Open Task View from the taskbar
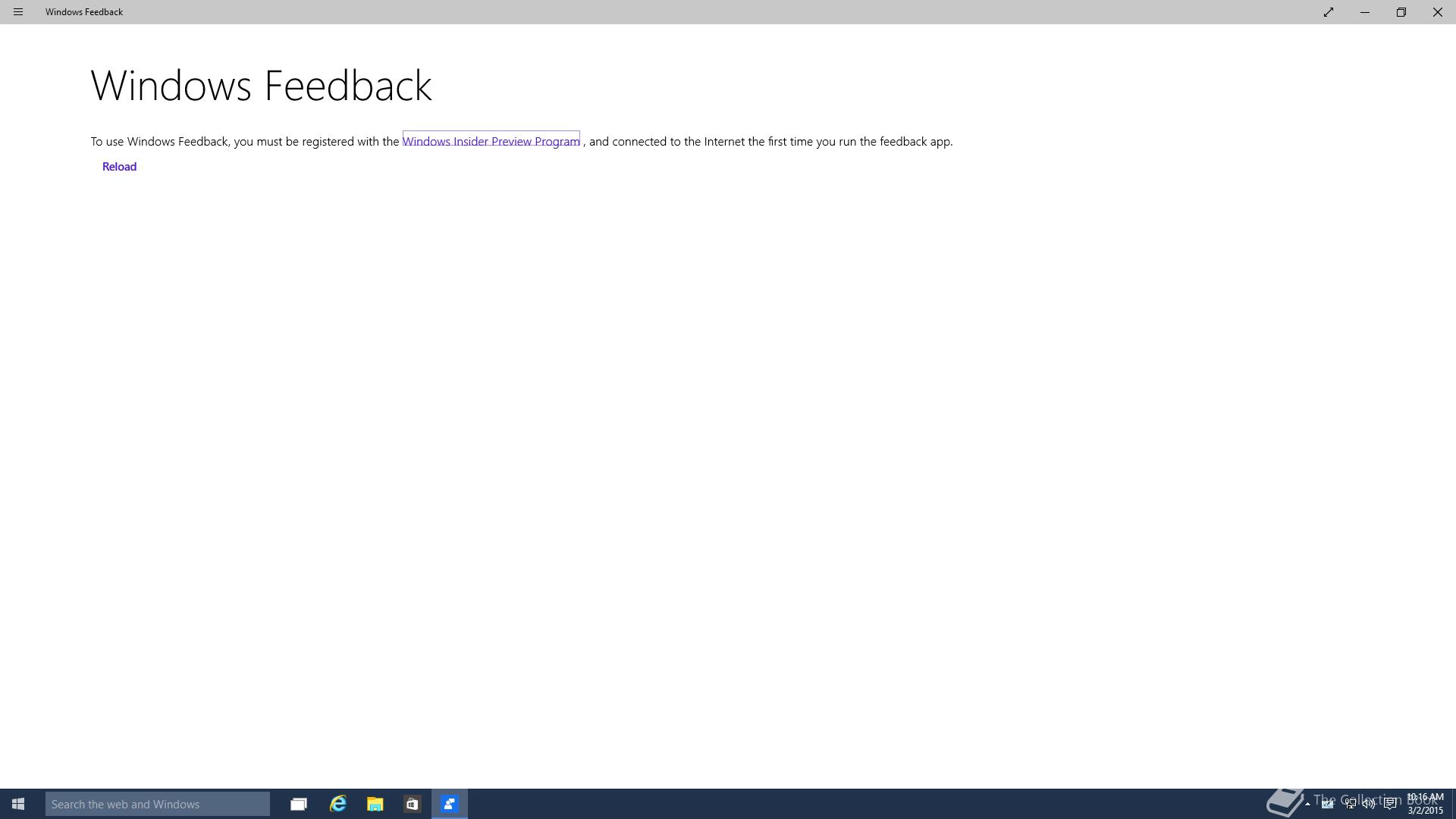Image resolution: width=1456 pixels, height=819 pixels. pyautogui.click(x=299, y=804)
